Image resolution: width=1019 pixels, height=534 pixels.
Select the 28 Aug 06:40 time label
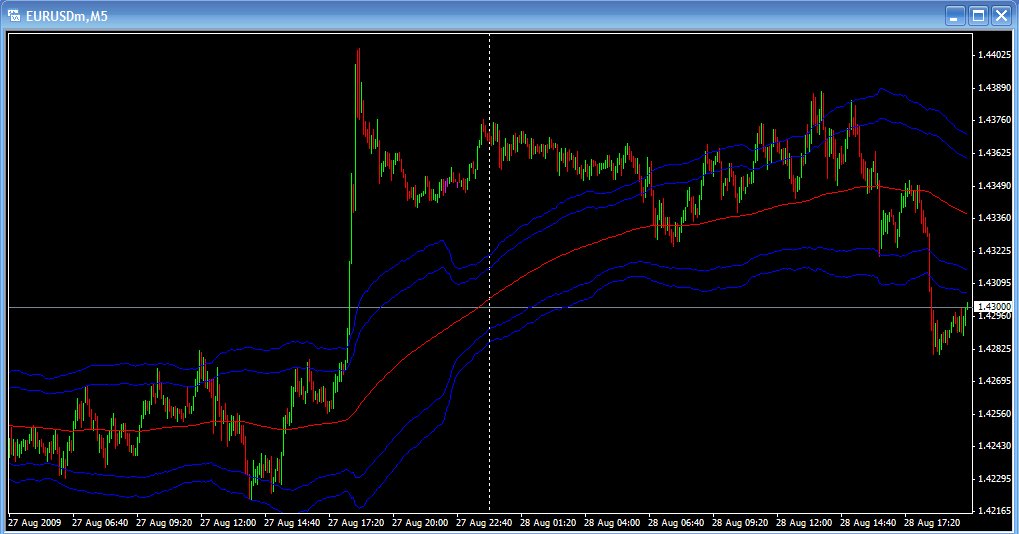(x=676, y=522)
